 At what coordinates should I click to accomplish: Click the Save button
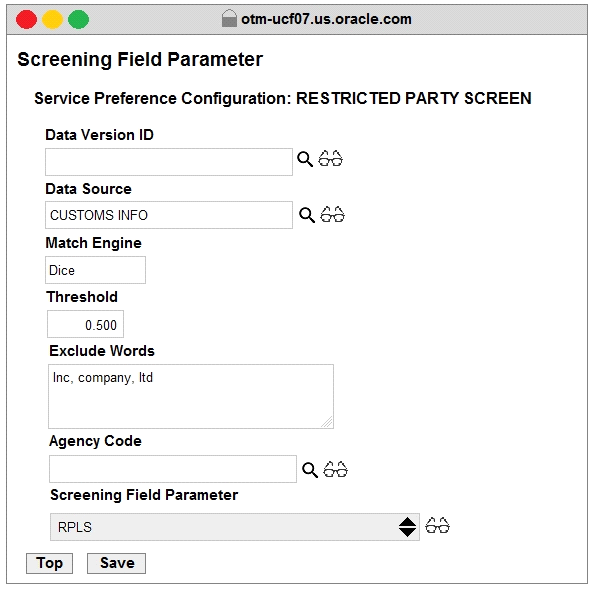(x=117, y=563)
